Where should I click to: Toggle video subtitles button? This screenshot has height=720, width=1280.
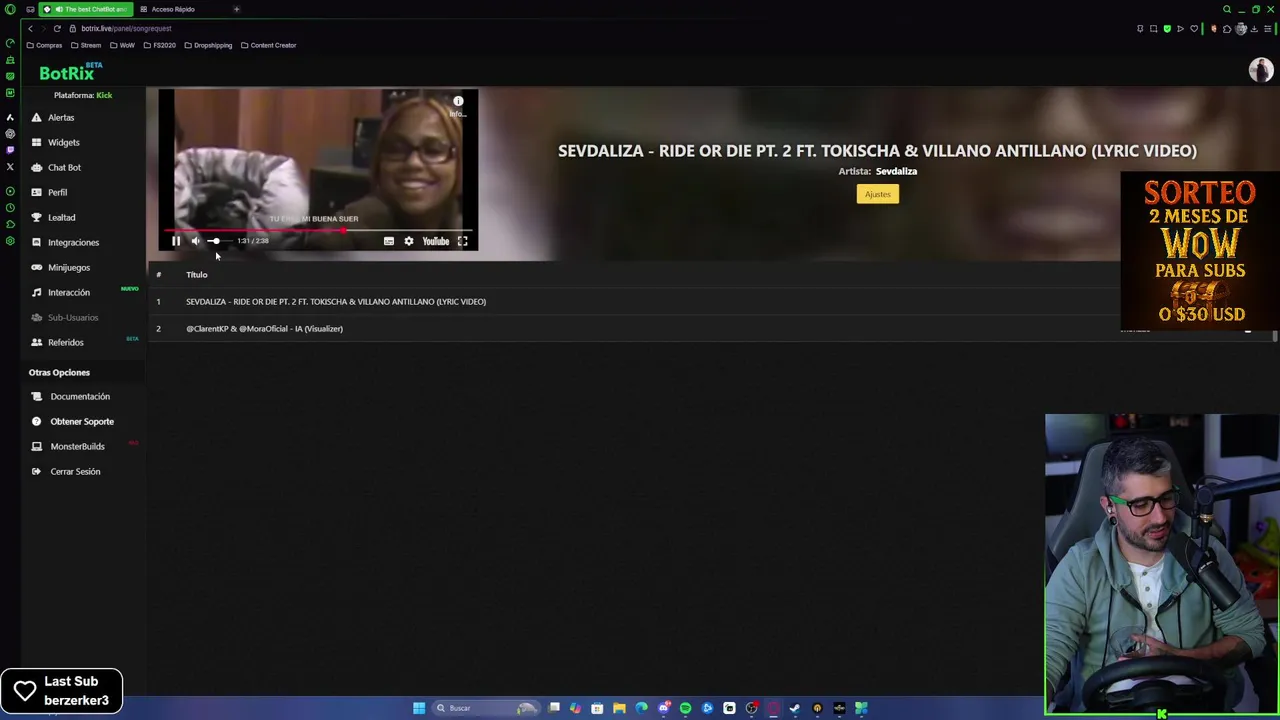coord(389,241)
